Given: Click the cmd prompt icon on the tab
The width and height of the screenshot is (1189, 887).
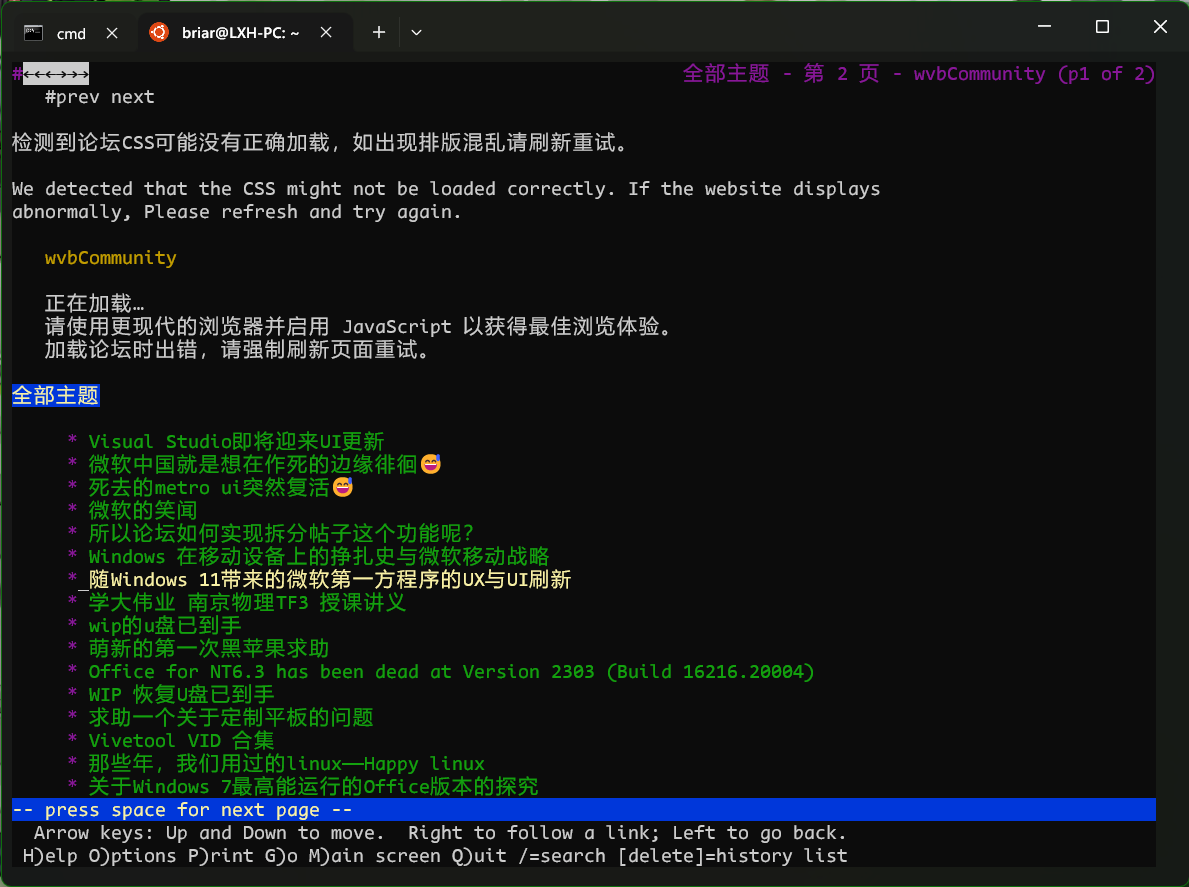Looking at the screenshot, I should tap(33, 33).
